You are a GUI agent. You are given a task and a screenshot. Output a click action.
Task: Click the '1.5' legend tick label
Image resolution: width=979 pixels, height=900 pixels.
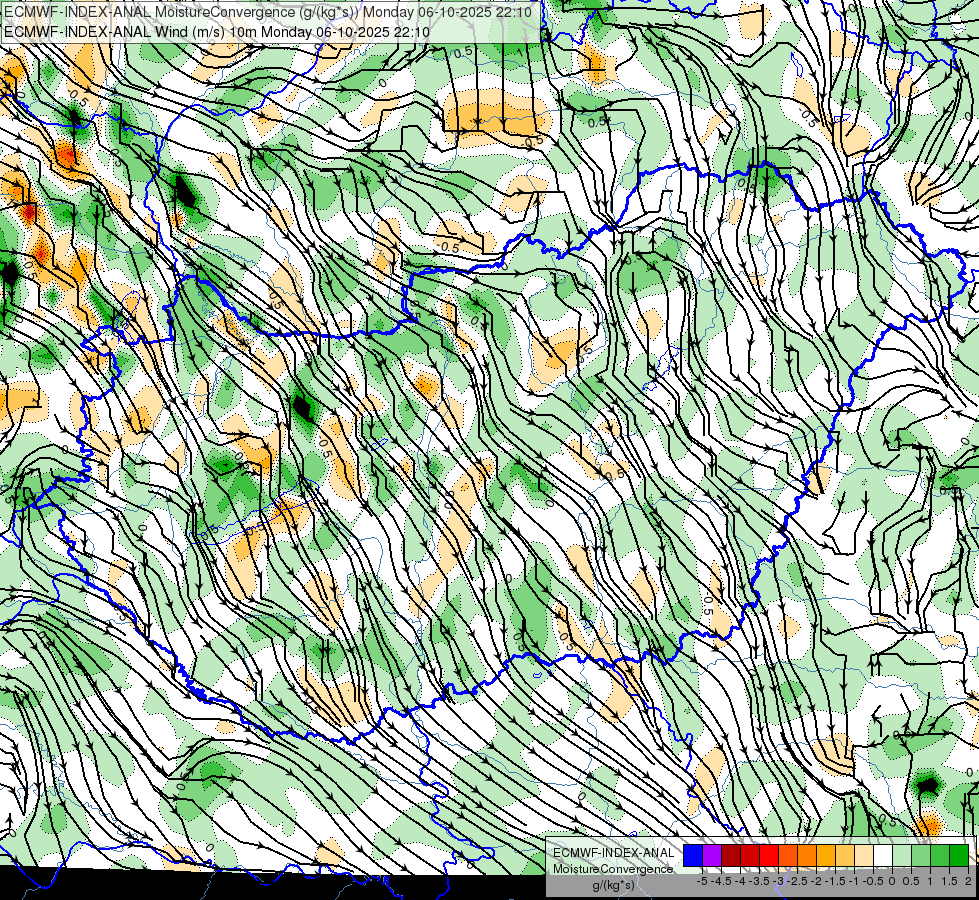950,881
